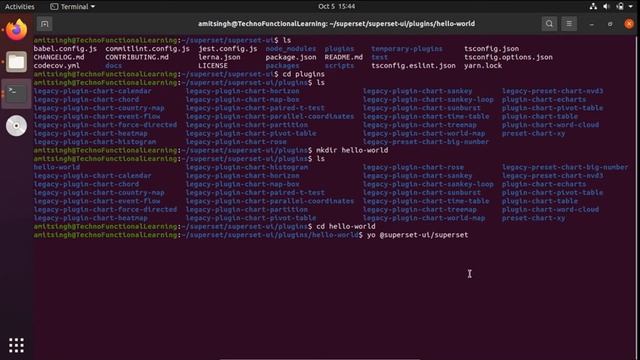
Task: Click the last listing's legacy-plugin-chart-force-directed entry
Action: (x=105, y=209)
